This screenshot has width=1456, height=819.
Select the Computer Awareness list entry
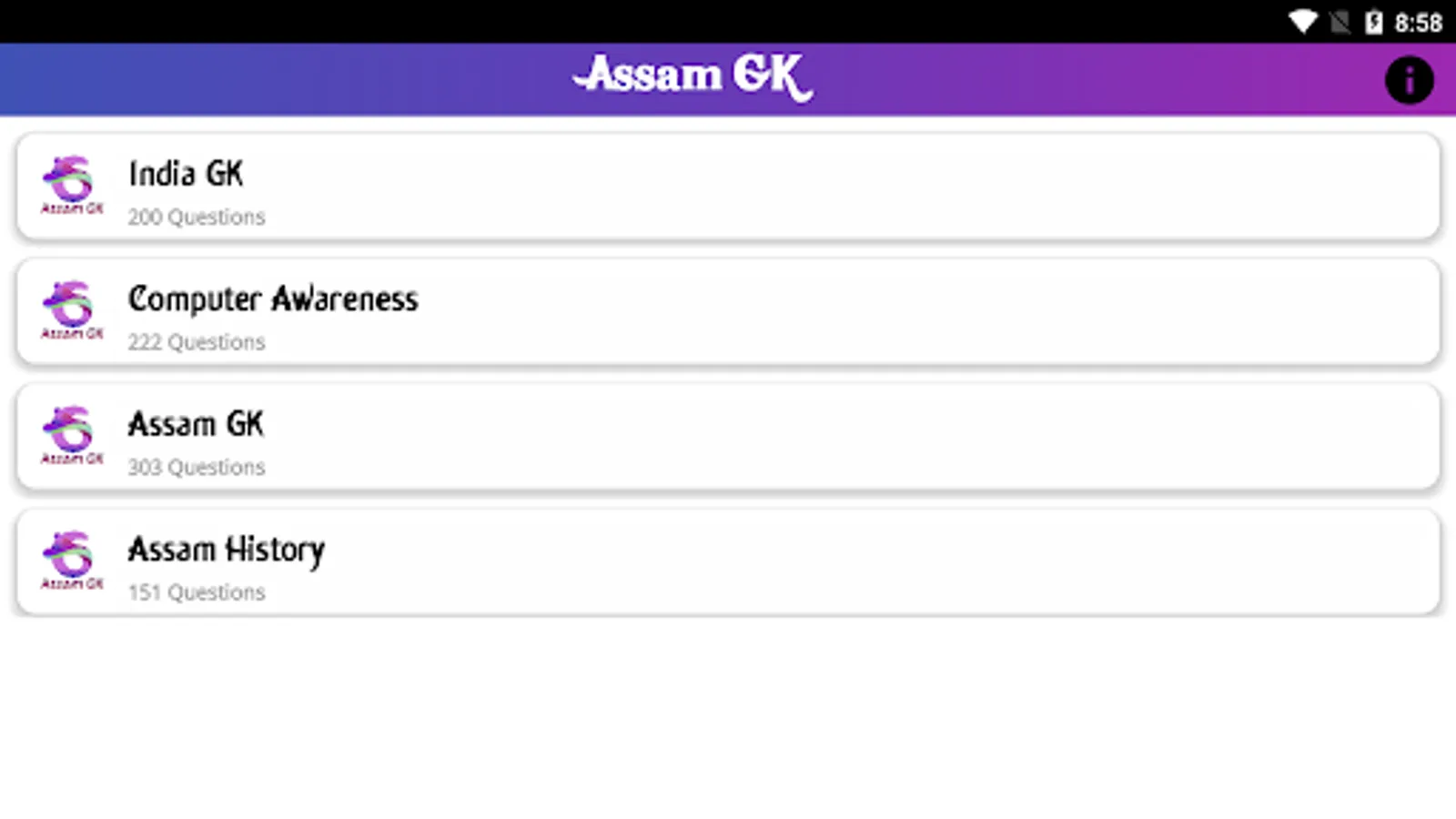(x=273, y=298)
